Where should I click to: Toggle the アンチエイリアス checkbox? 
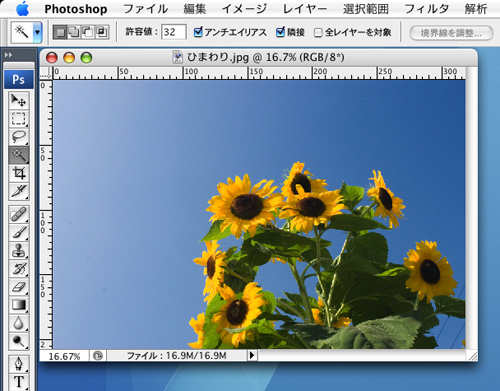click(198, 32)
